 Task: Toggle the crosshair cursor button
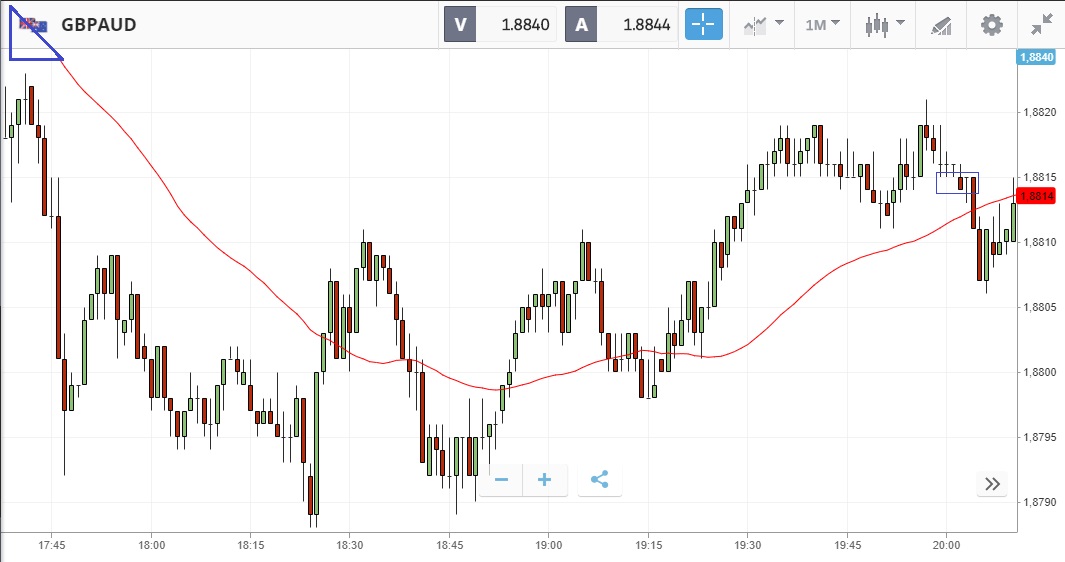[703, 24]
